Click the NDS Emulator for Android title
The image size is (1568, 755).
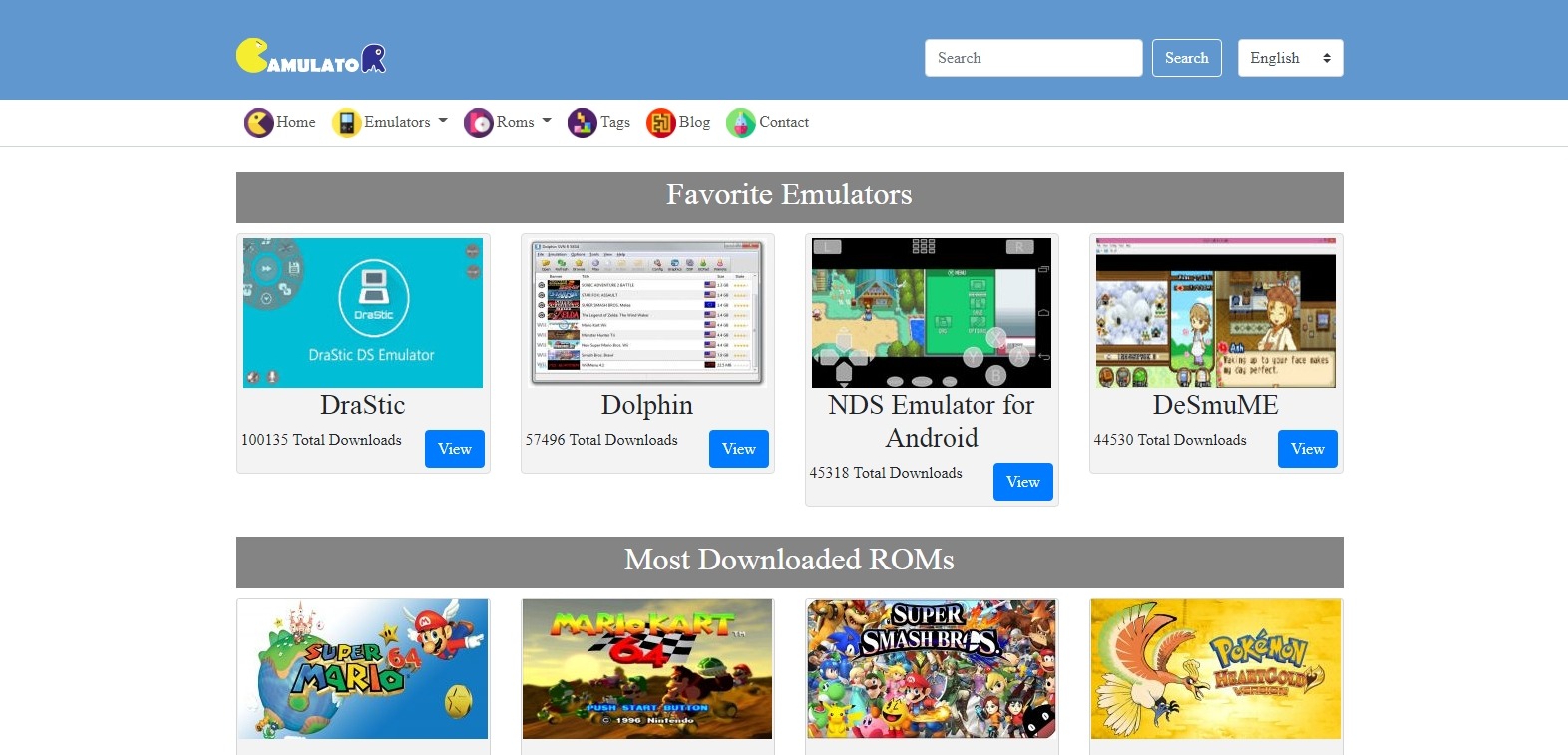tap(932, 421)
